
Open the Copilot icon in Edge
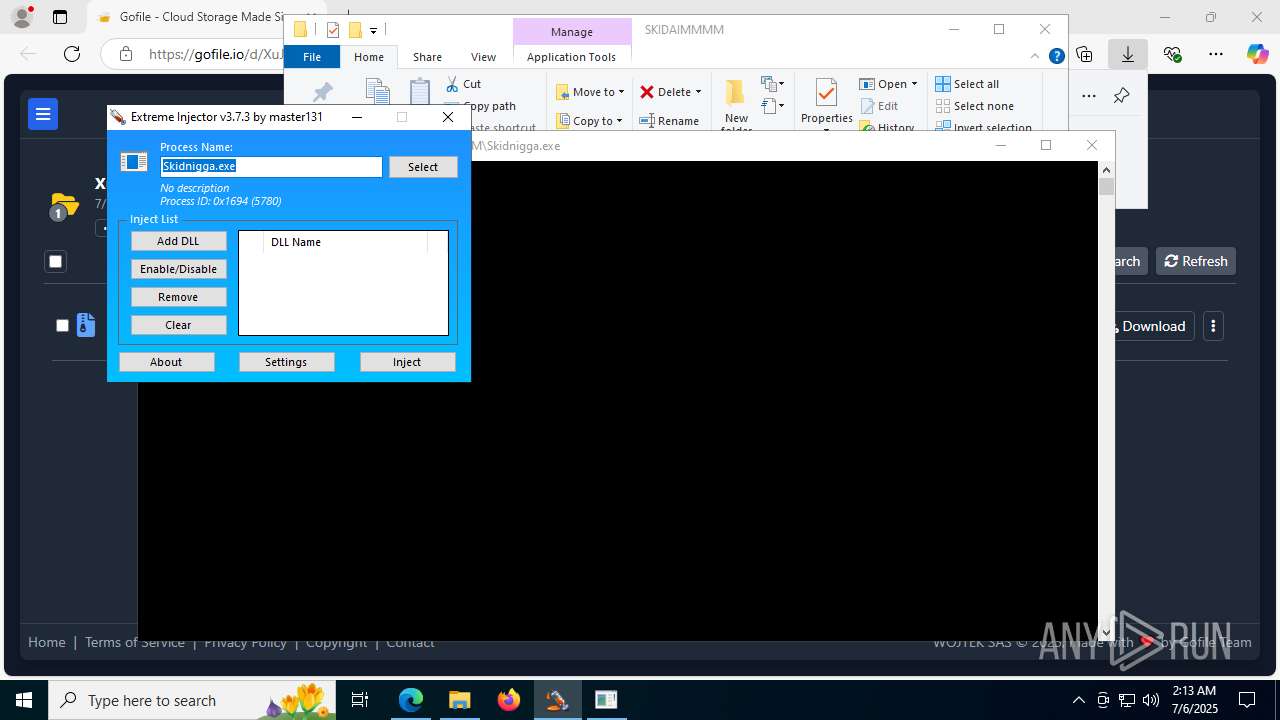click(1258, 54)
